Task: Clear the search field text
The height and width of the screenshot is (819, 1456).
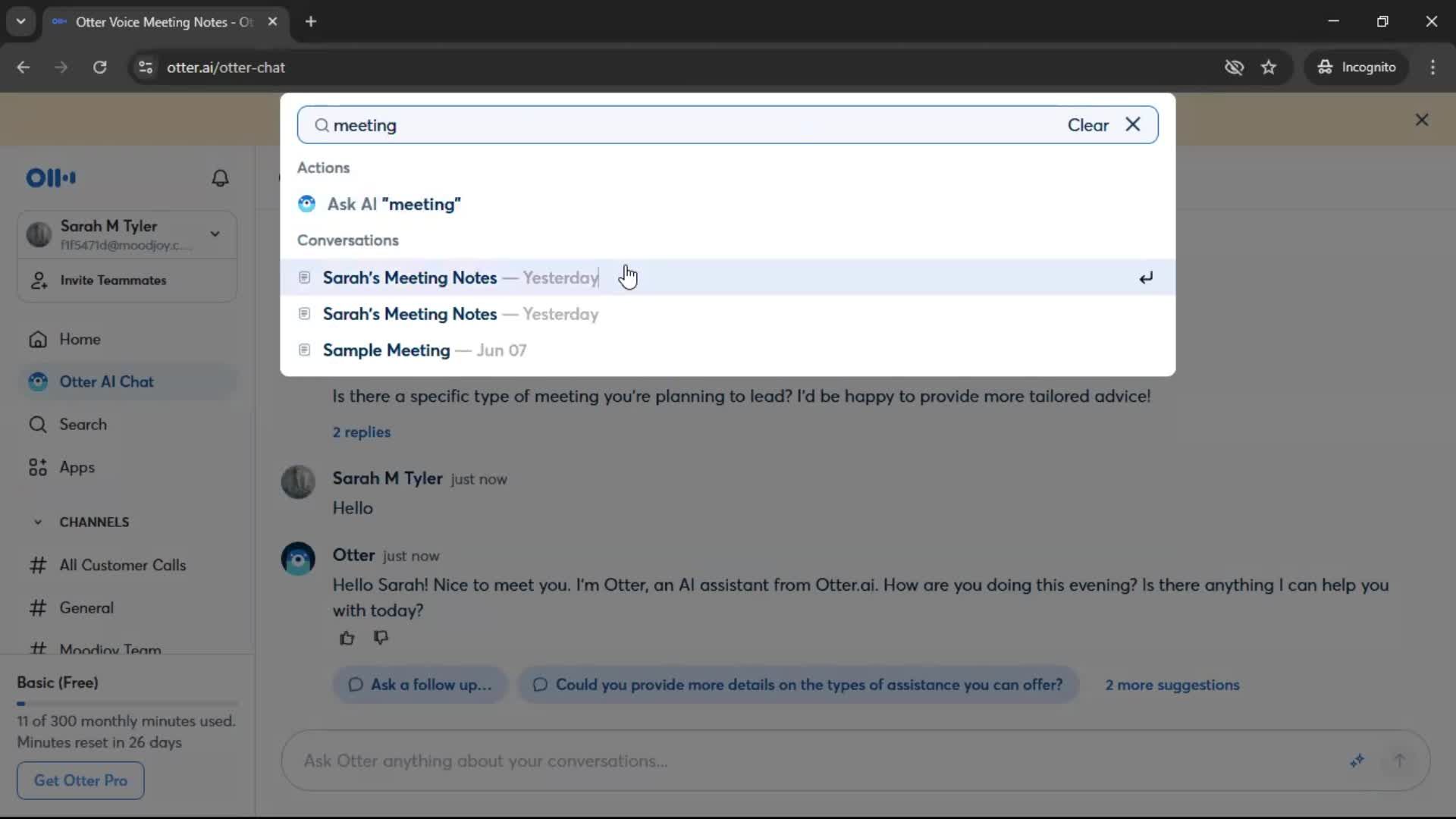Action: [1087, 125]
